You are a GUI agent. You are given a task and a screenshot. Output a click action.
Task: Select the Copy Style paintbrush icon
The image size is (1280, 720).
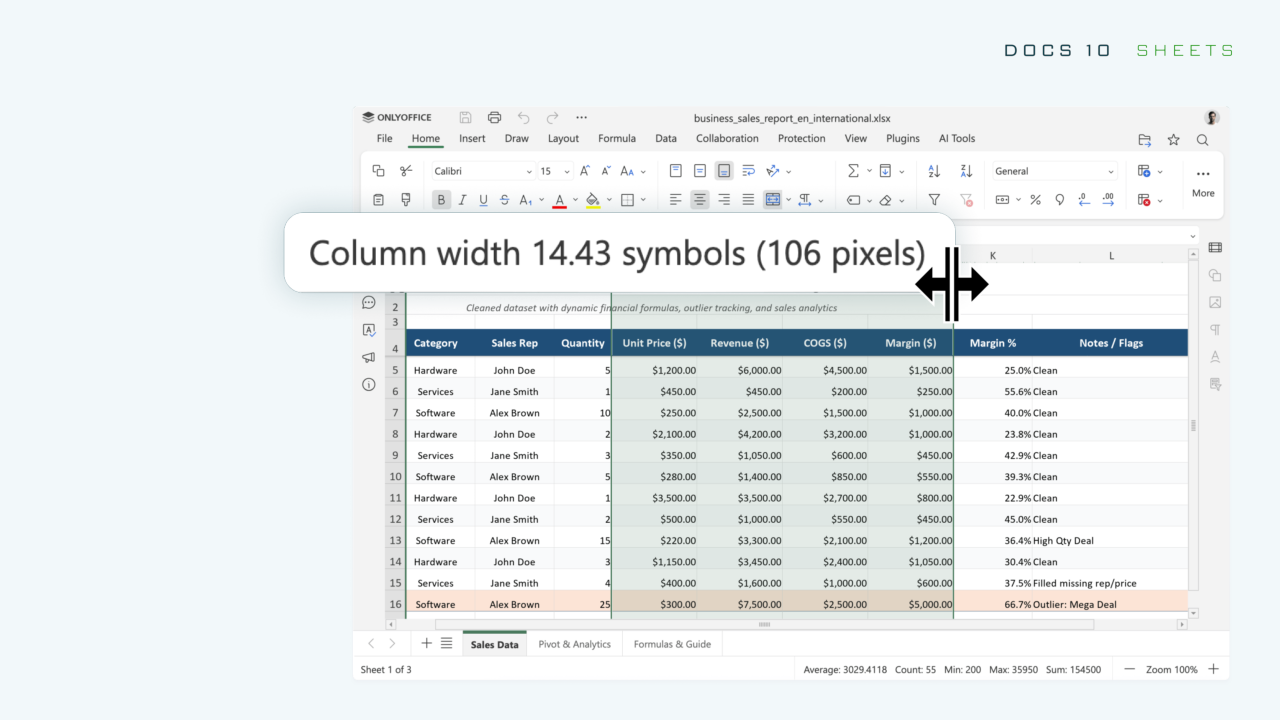pyautogui.click(x=406, y=200)
